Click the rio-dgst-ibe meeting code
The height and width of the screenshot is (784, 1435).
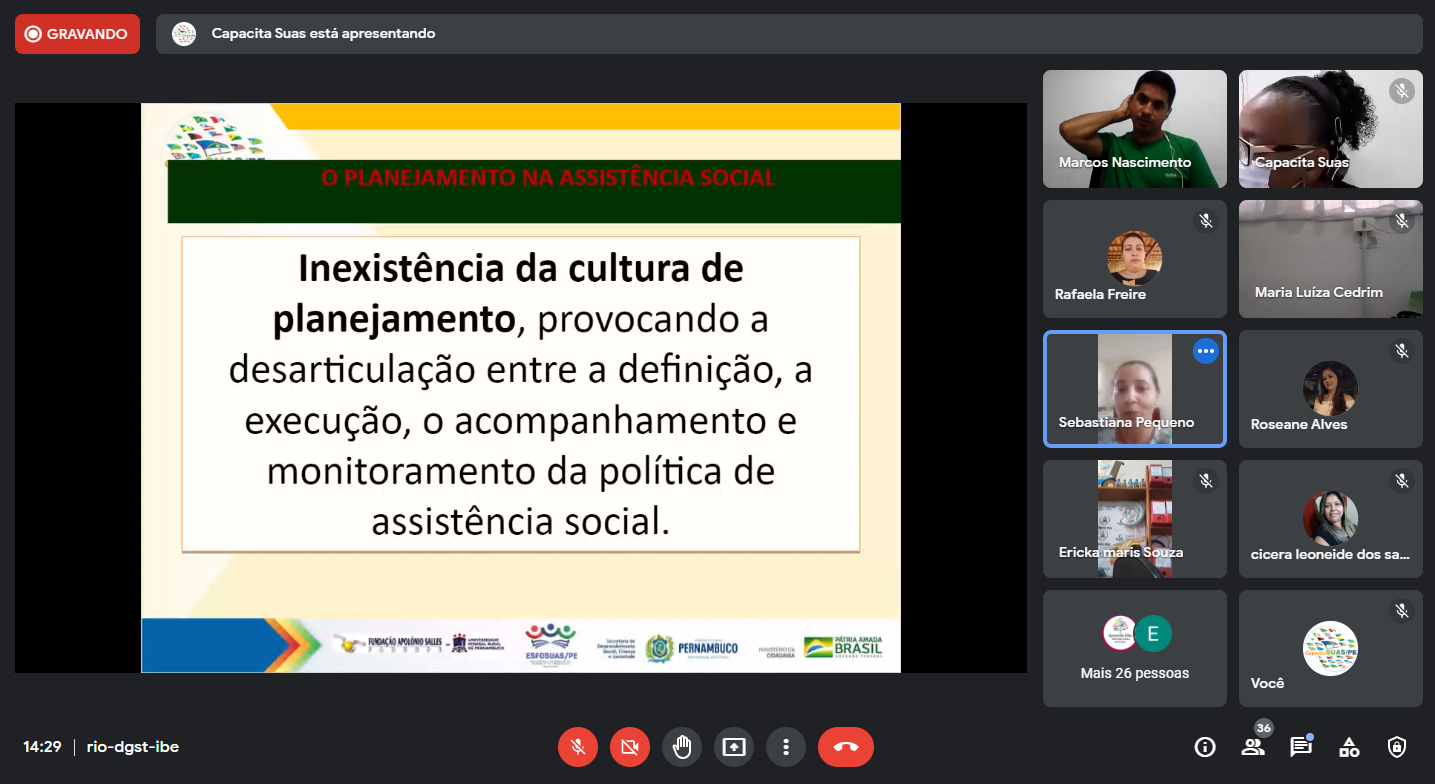[133, 747]
